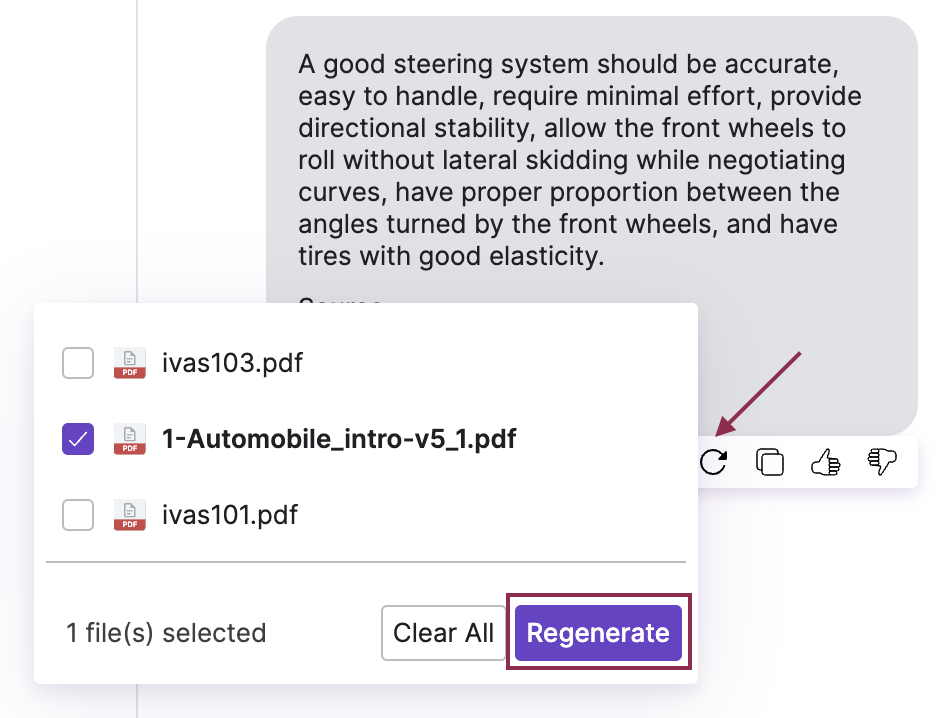Image resolution: width=936 pixels, height=718 pixels.
Task: Click the PDF icon beside 1-Automobile_intro-v5_1.pdf
Action: tap(129, 439)
